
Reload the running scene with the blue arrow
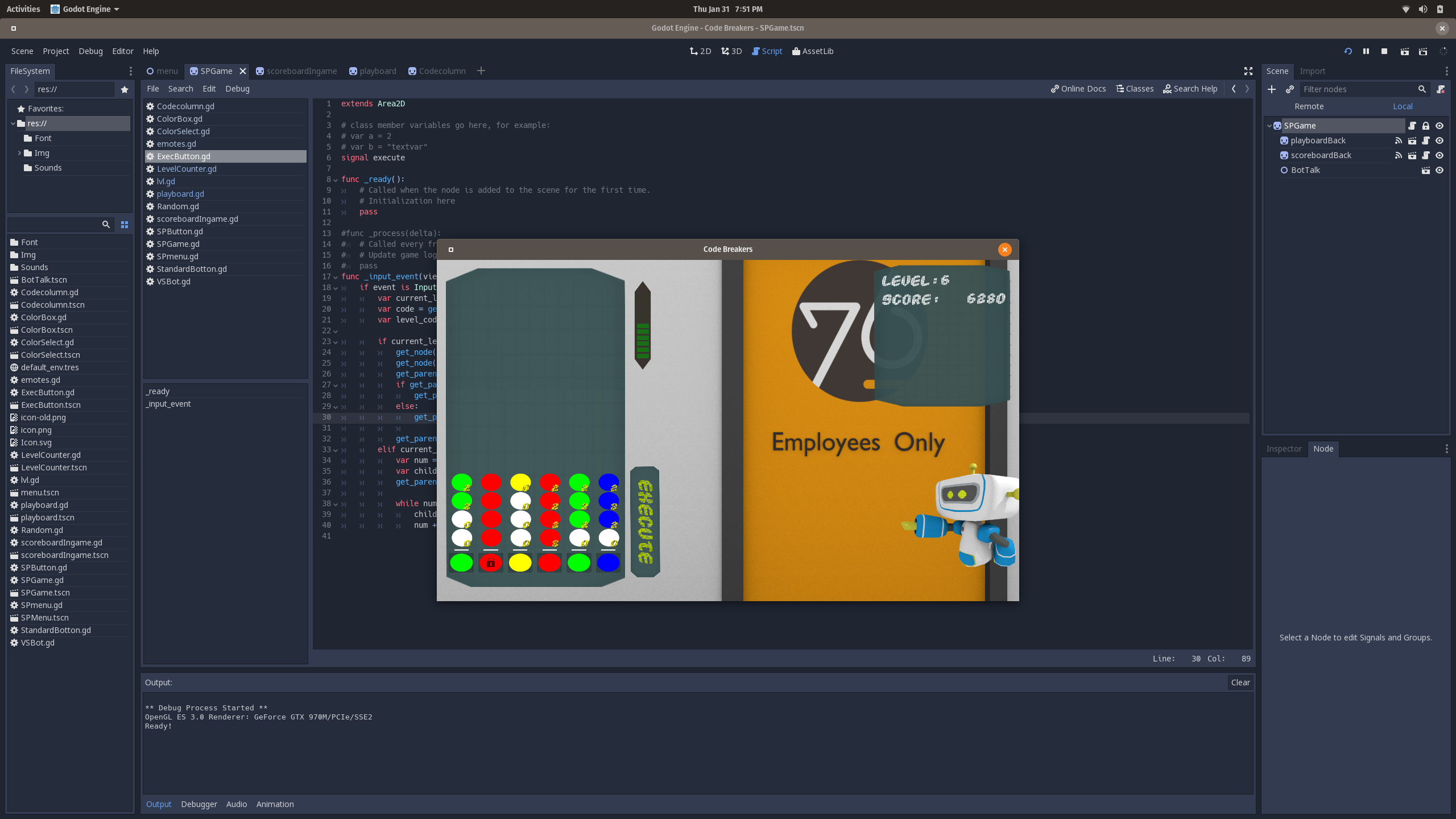pos(1348,51)
